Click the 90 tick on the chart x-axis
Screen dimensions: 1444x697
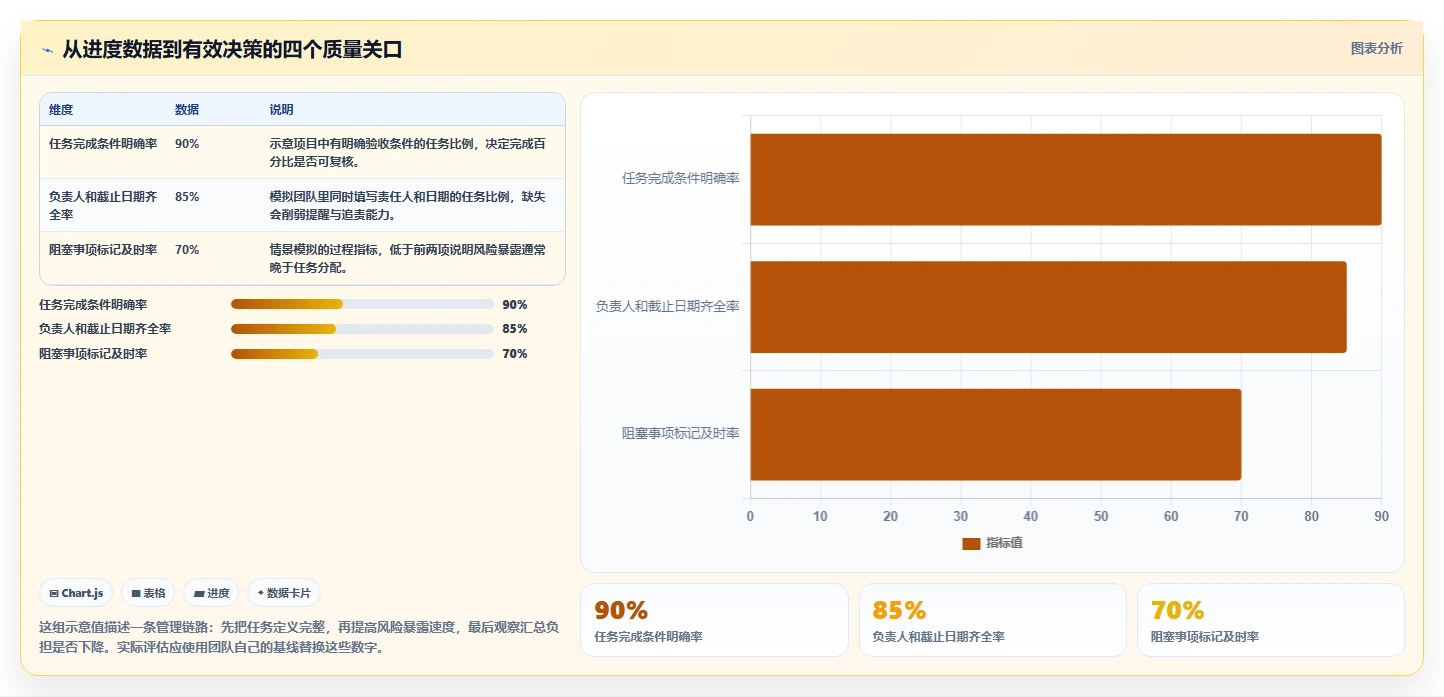point(1381,517)
